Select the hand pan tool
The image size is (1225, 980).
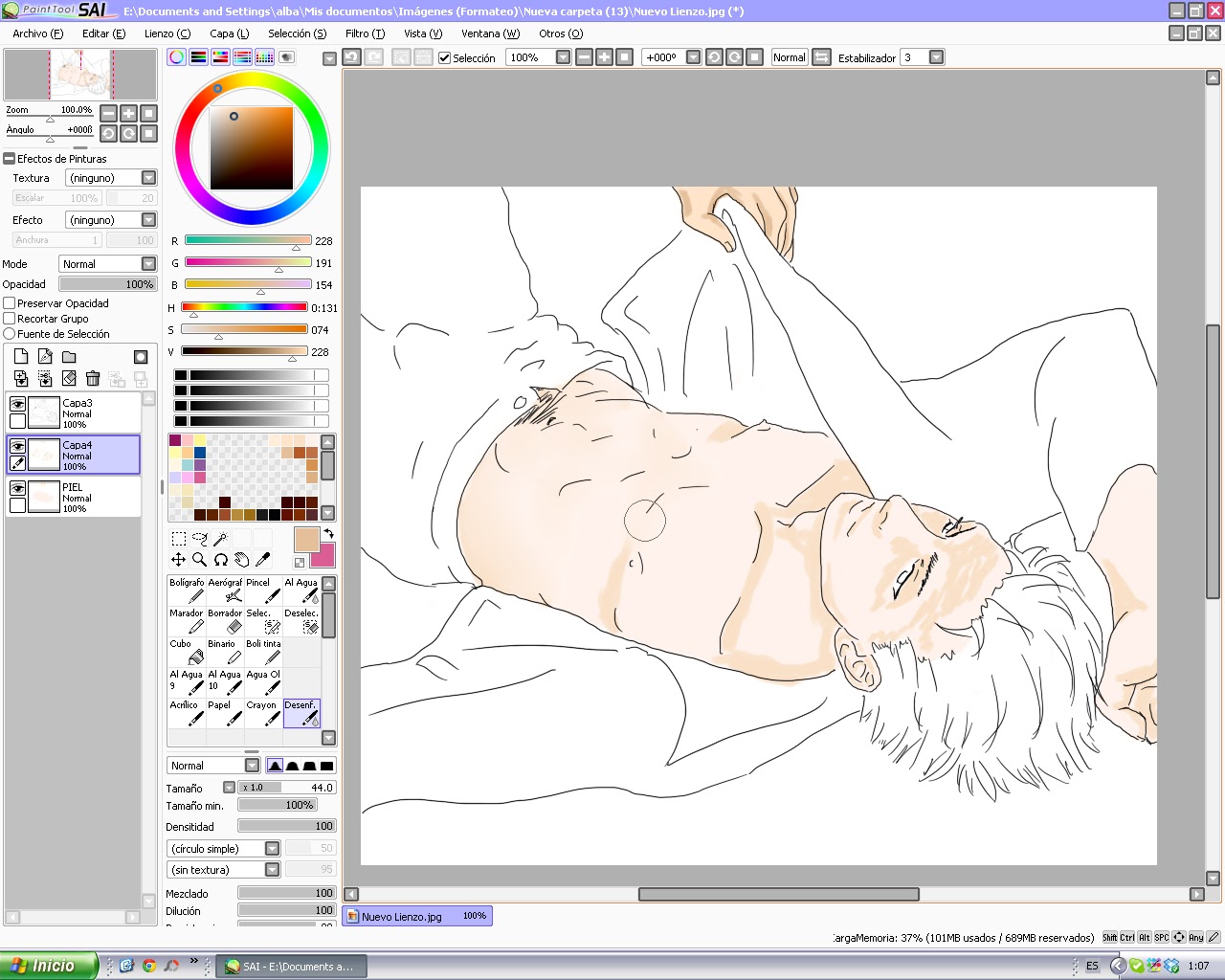(x=242, y=560)
